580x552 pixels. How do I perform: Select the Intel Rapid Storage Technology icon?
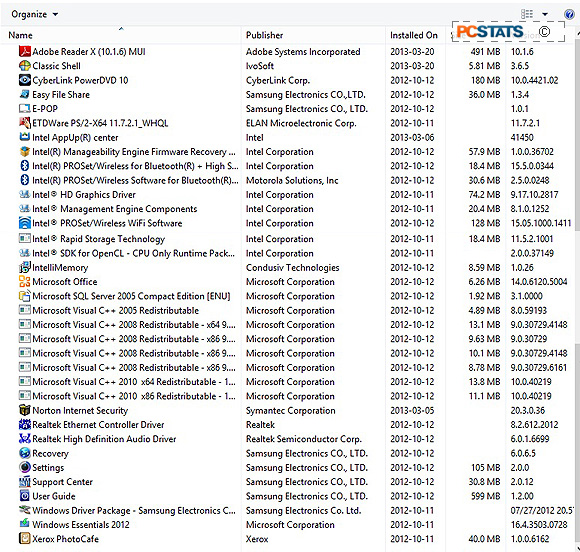pos(24,238)
